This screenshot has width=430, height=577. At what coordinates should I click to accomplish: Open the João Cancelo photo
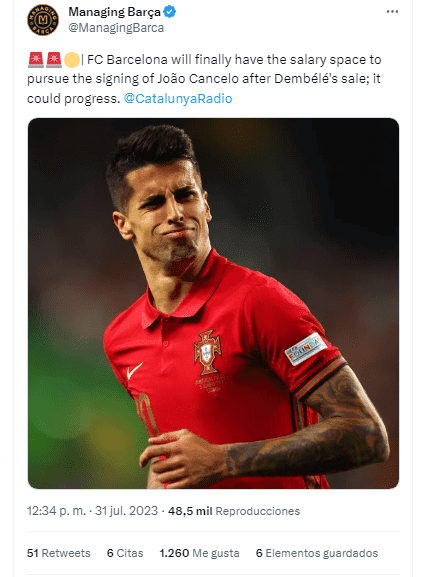click(x=213, y=303)
